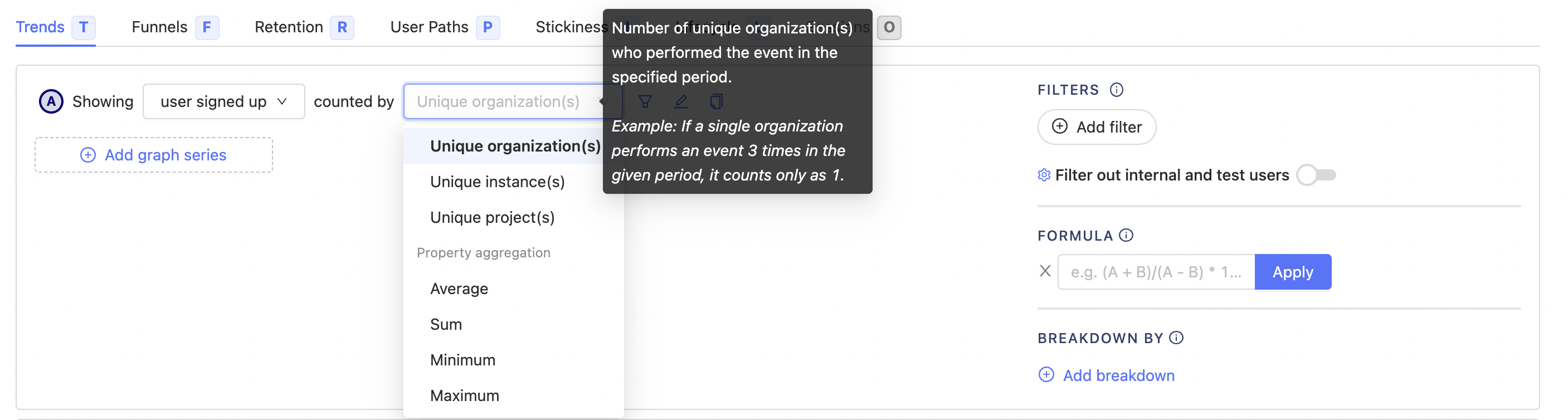This screenshot has height=420, width=1568.
Task: Click the plus icon inside Add filter
Action: click(x=1060, y=127)
